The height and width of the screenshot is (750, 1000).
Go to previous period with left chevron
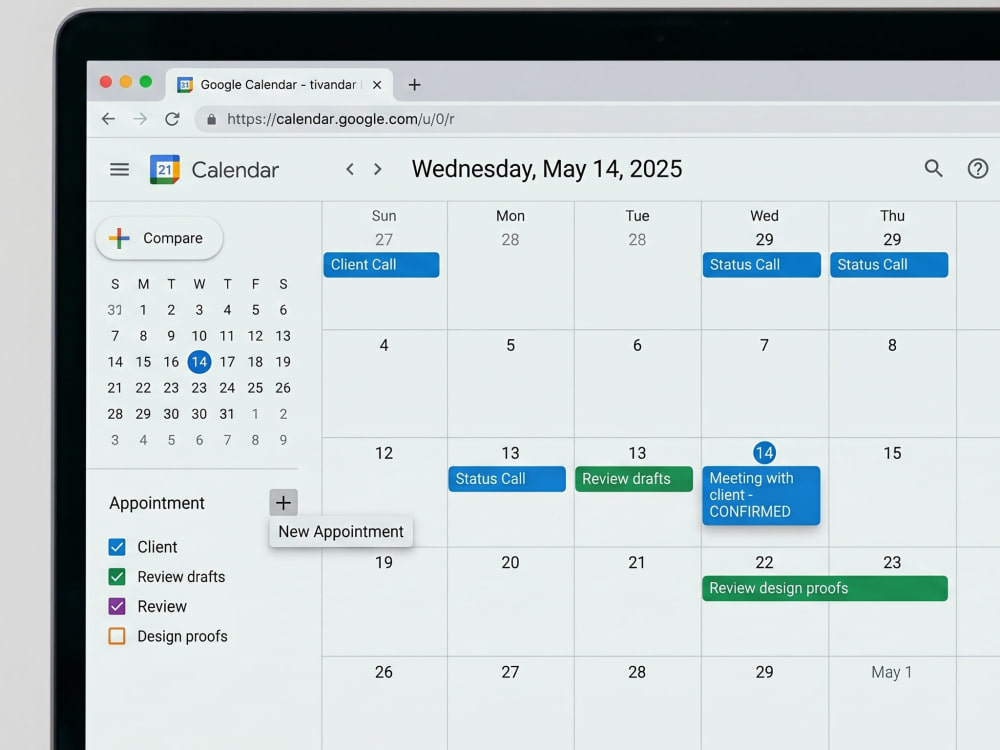click(x=349, y=169)
